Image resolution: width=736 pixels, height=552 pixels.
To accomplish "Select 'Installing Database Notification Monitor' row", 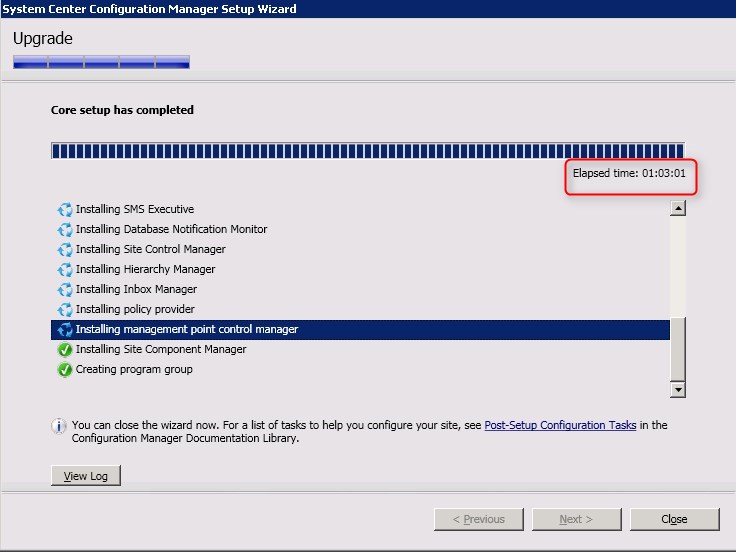I will 360,230.
